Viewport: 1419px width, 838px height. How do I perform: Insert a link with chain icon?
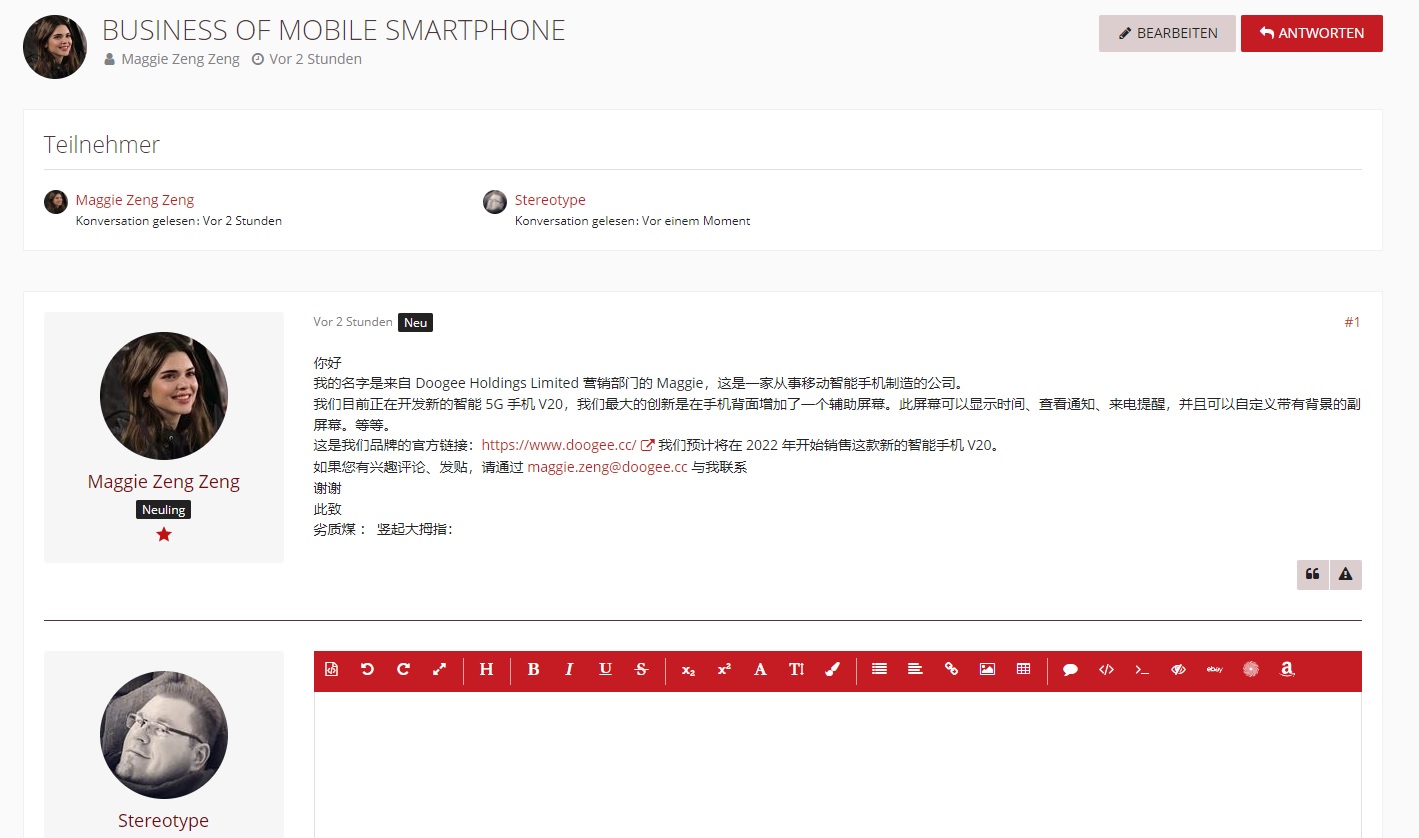click(x=951, y=669)
